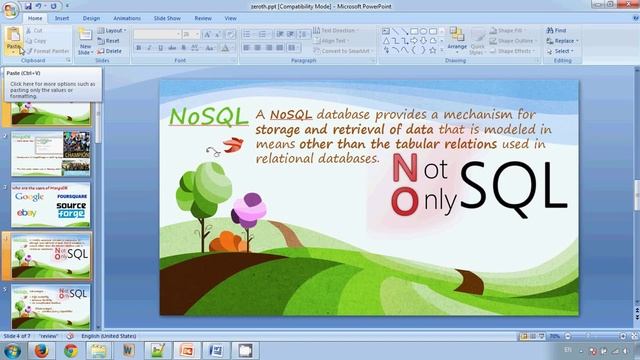Switch to Slide Sorter view
This screenshot has width=640, height=360.
pyautogui.click(x=533, y=336)
